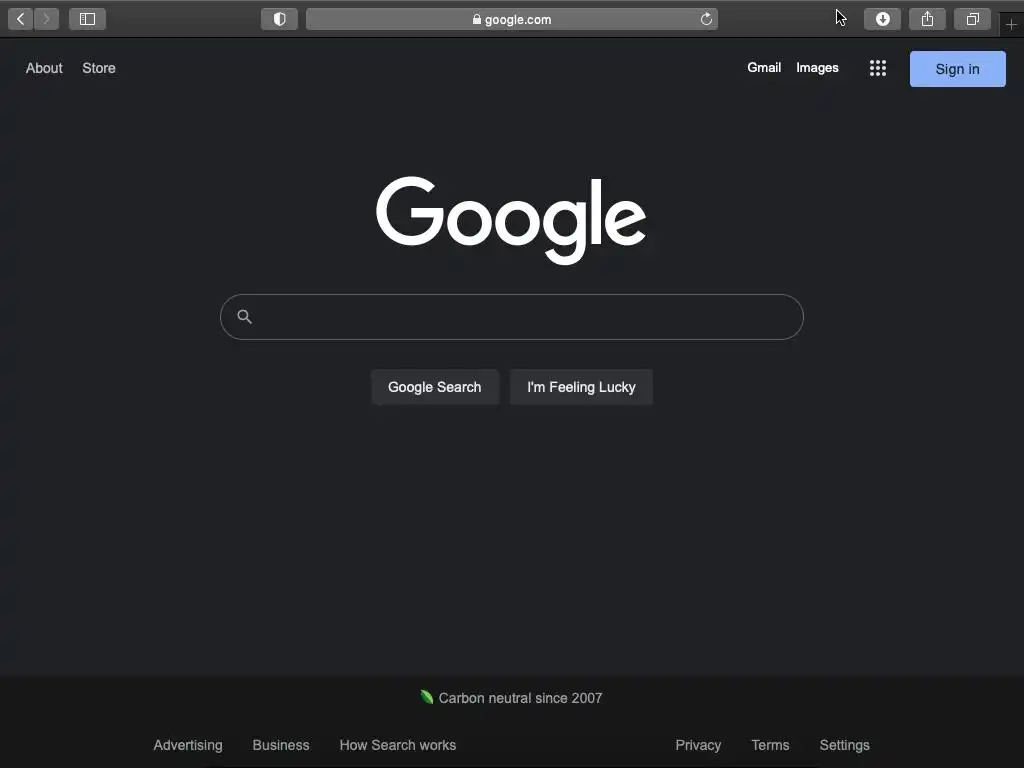The width and height of the screenshot is (1024, 768).
Task: Open the Settings footer menu
Action: coord(844,745)
